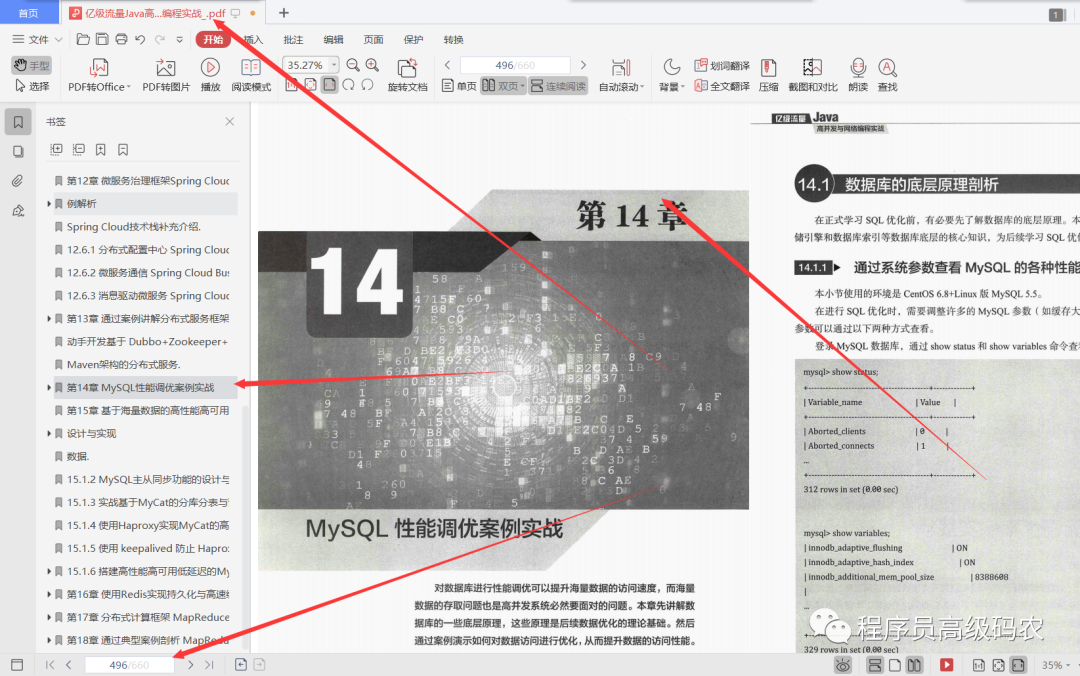Switch to the 插入 tab
This screenshot has height=676, width=1080.
253,39
